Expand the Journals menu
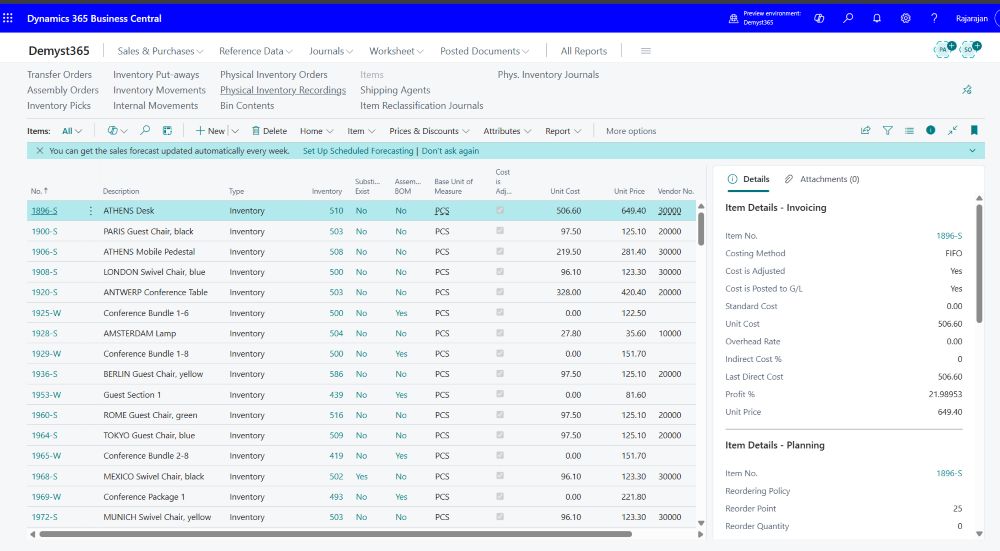The height and width of the screenshot is (551, 1000). coord(331,51)
